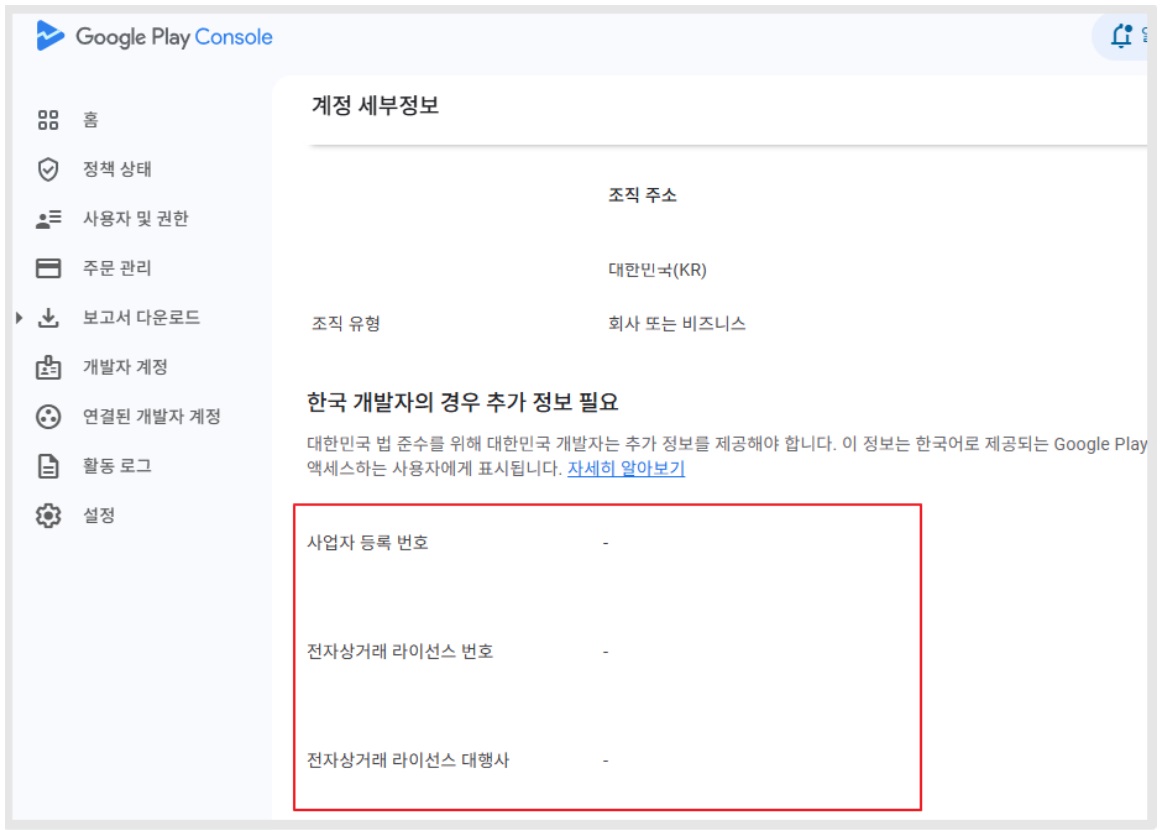This screenshot has width=1160, height=830.
Task: Click the dash value beside 사업자 등록 번호
Action: point(605,543)
